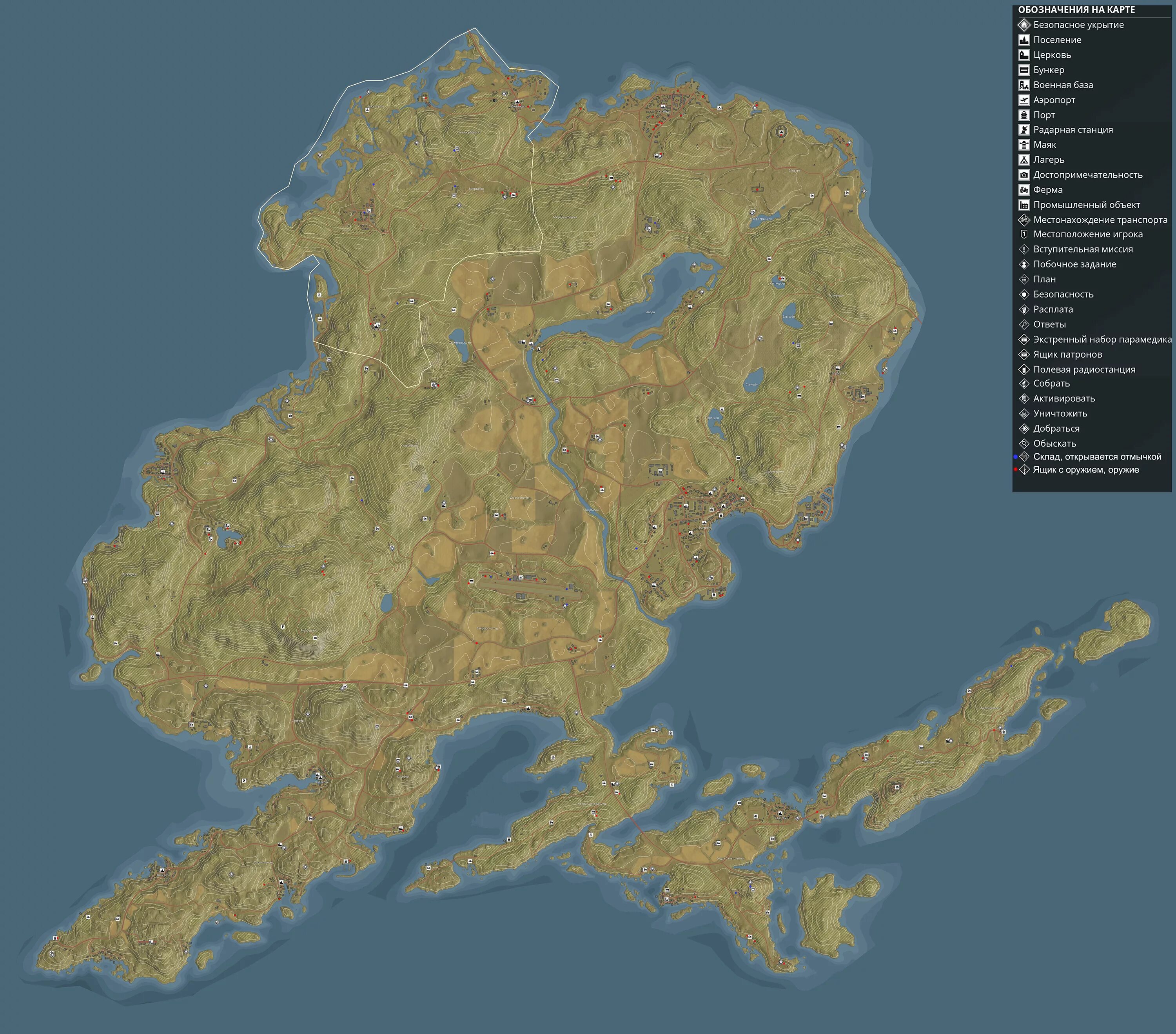Select the Военная база icon
1176x1034 pixels.
coord(1024,85)
